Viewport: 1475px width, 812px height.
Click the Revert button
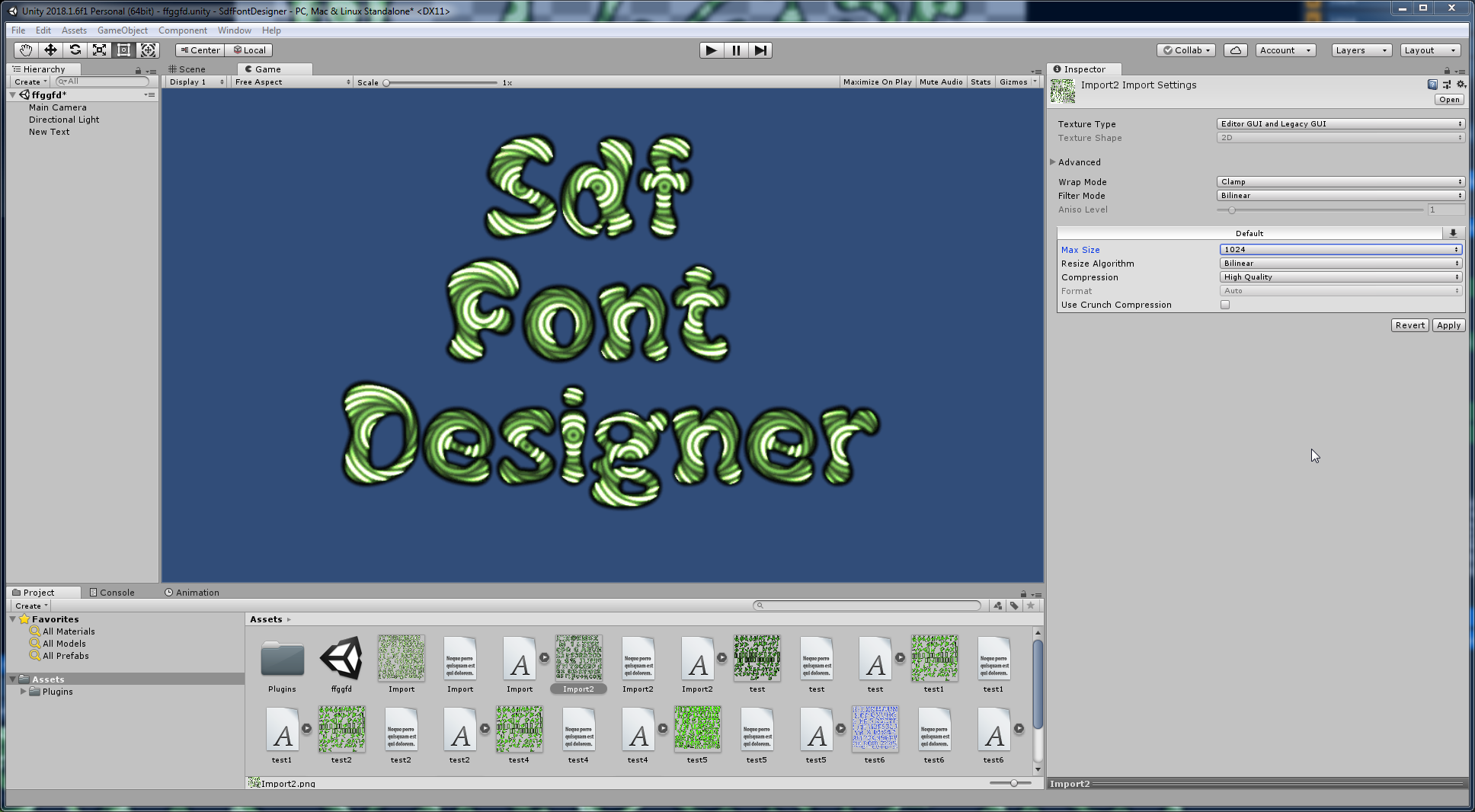tap(1409, 325)
